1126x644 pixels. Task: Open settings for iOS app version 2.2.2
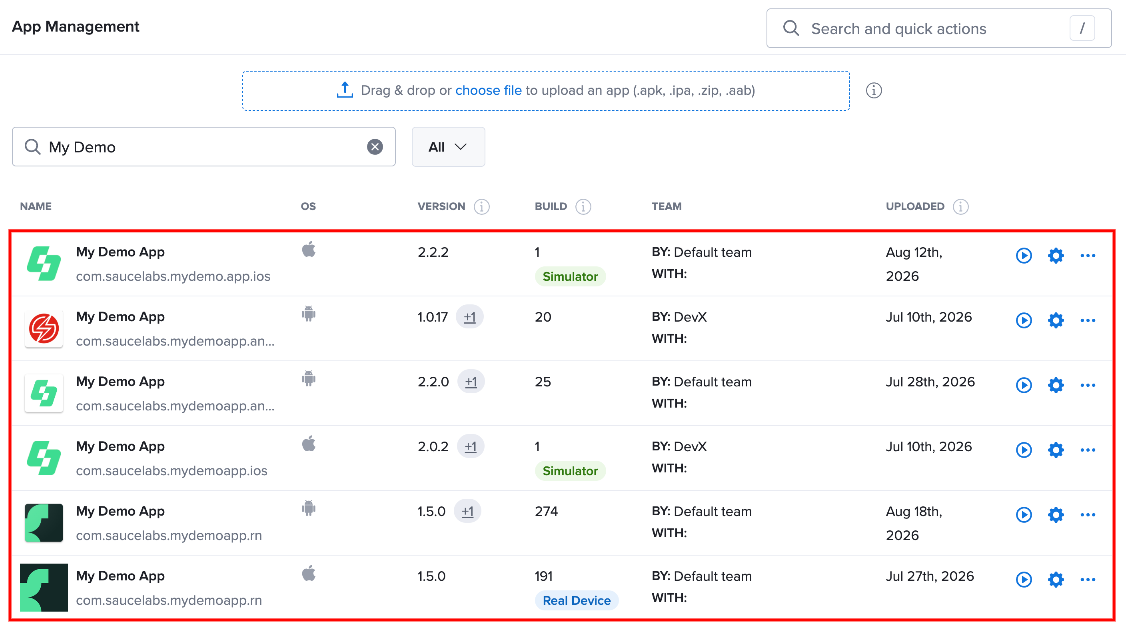coord(1056,256)
